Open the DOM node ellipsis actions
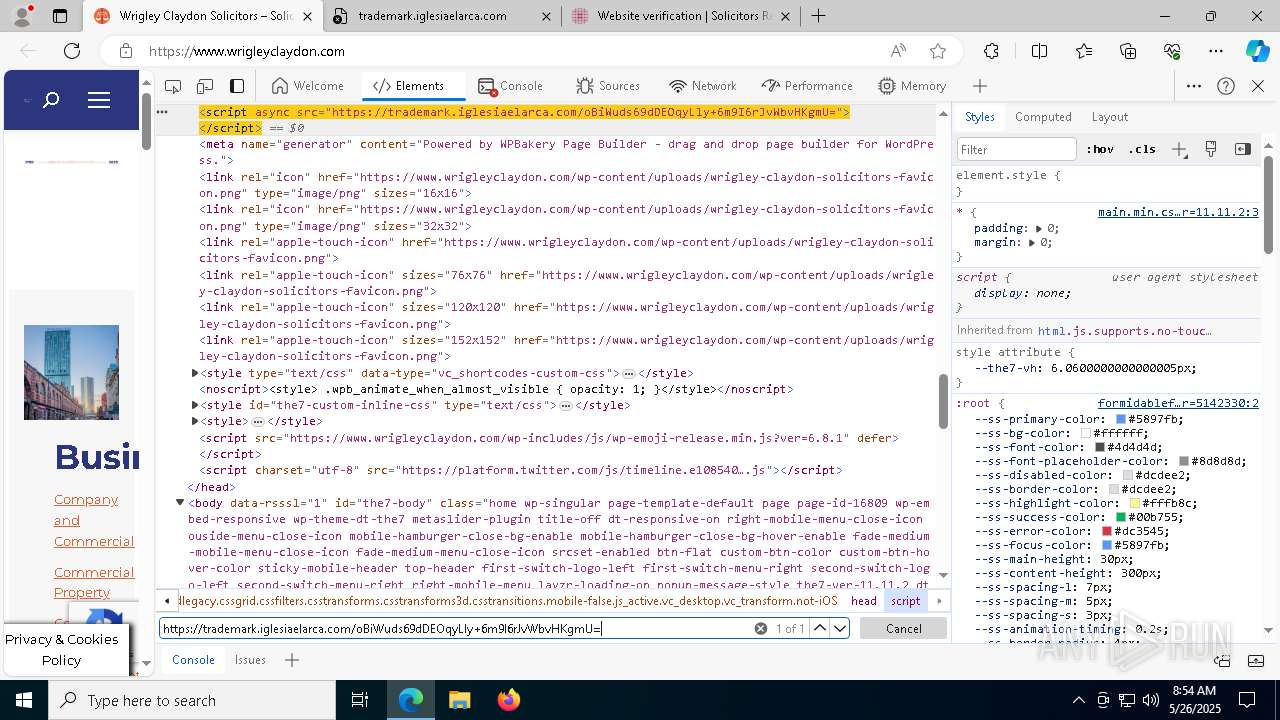This screenshot has width=1280, height=720. pos(162,112)
